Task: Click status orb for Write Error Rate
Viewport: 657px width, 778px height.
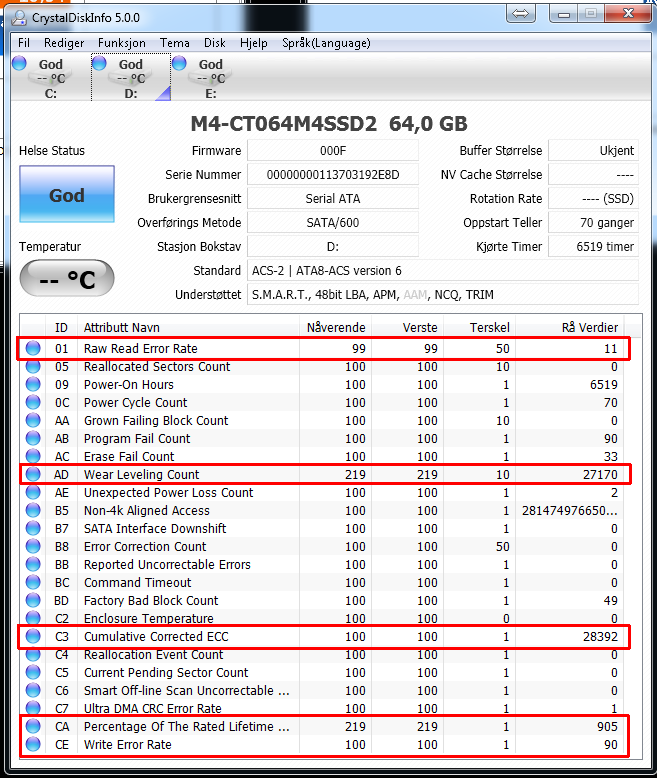Action: (x=33, y=744)
